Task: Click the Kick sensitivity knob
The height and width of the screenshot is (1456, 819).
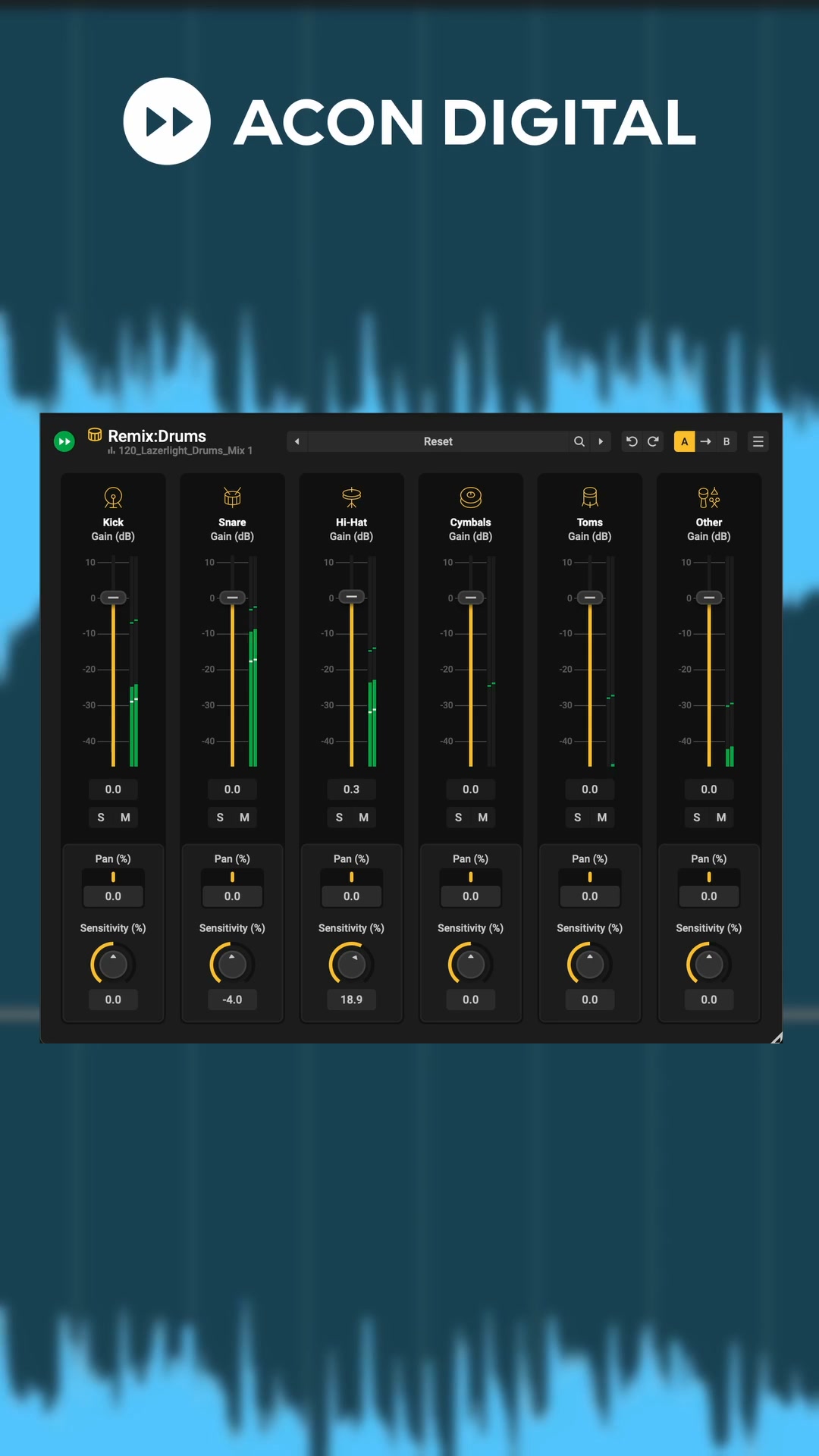Action: pyautogui.click(x=113, y=965)
